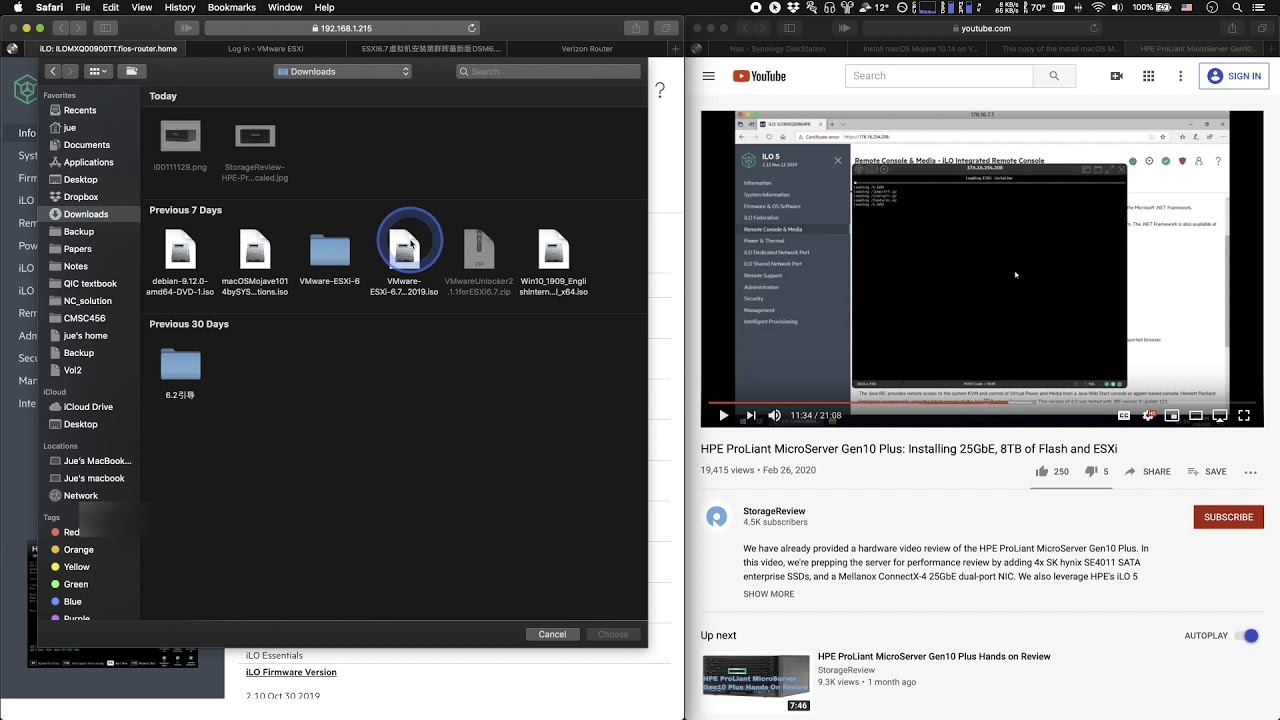Play the YouTube video
The height and width of the screenshot is (720, 1280).
point(723,415)
